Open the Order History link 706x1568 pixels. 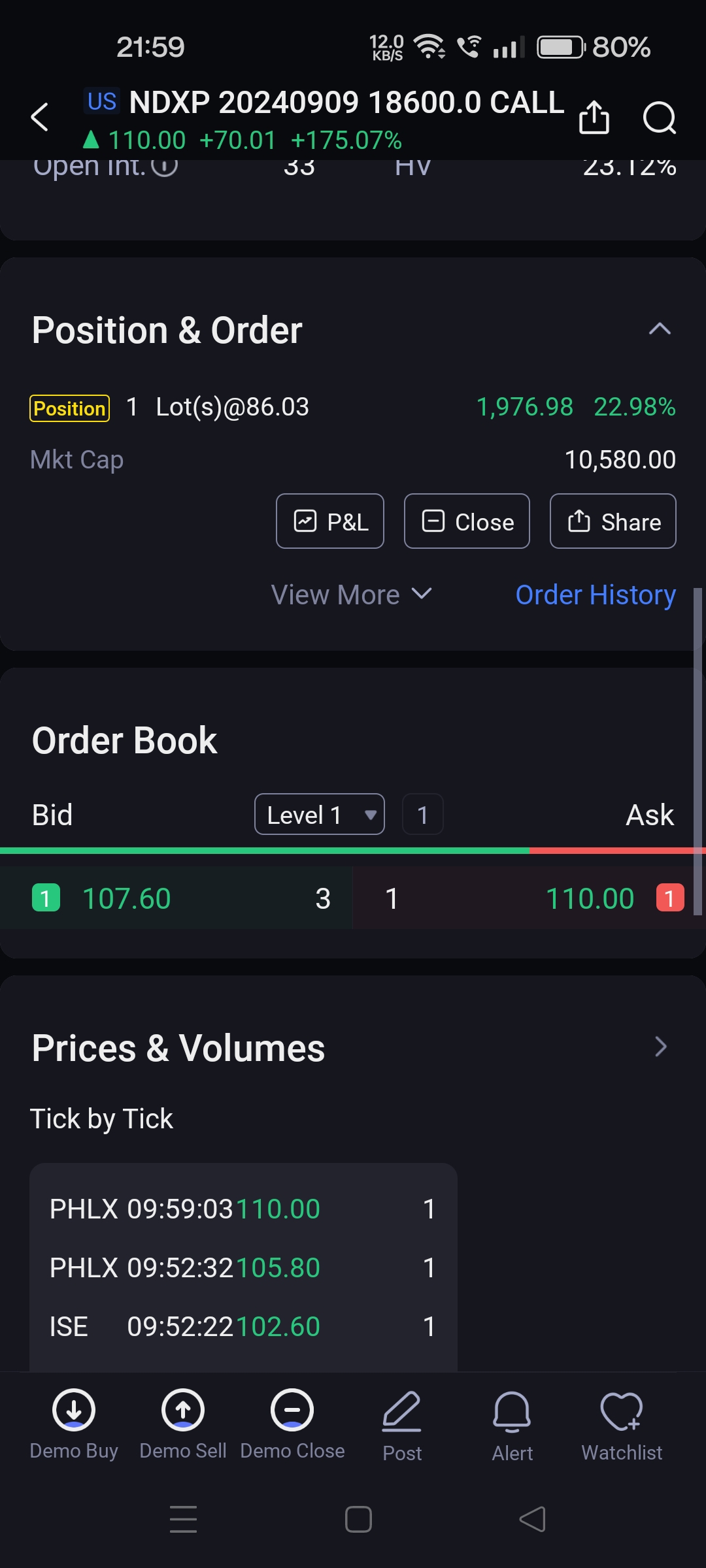pyautogui.click(x=596, y=595)
